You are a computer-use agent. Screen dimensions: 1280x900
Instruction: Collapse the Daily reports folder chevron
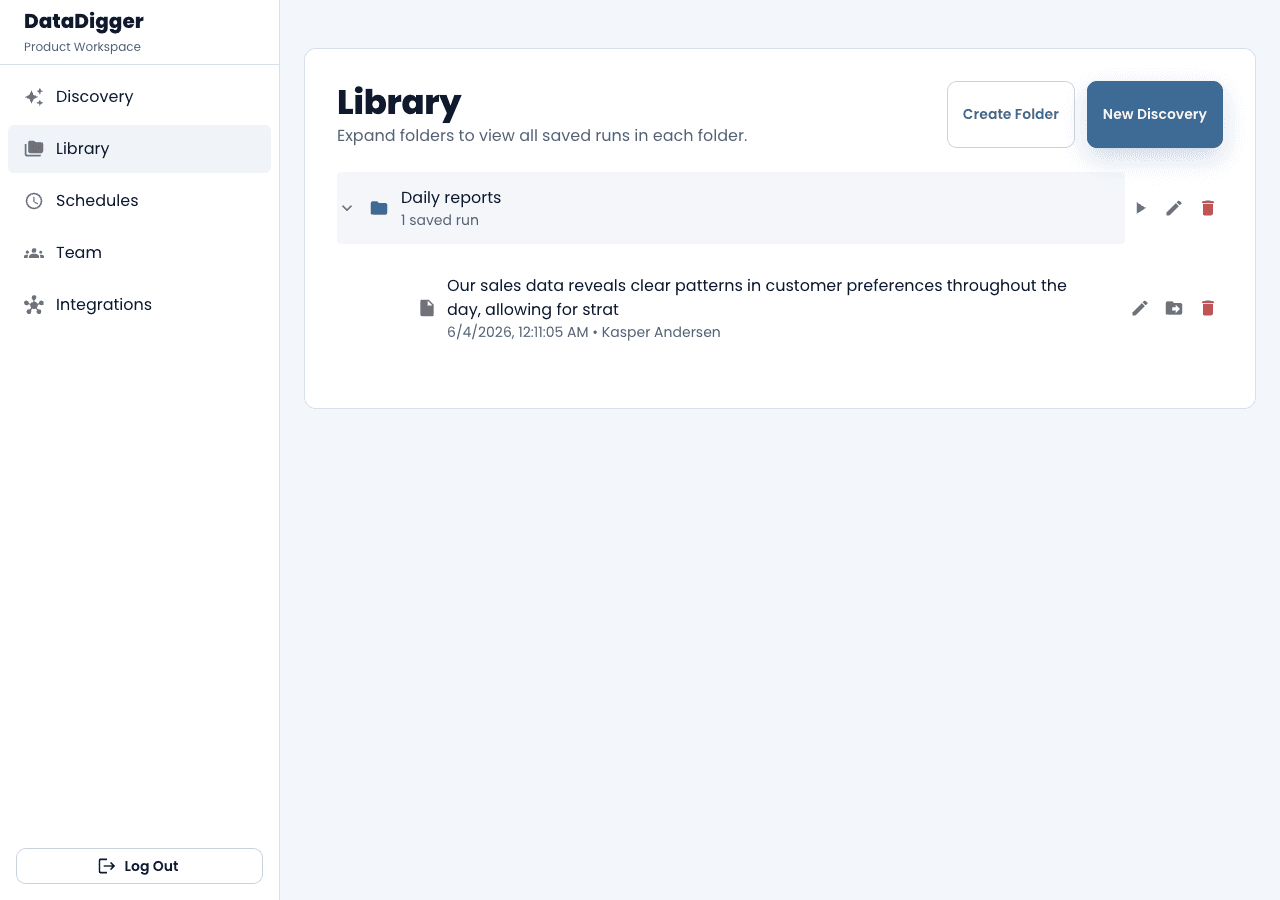pyautogui.click(x=347, y=208)
